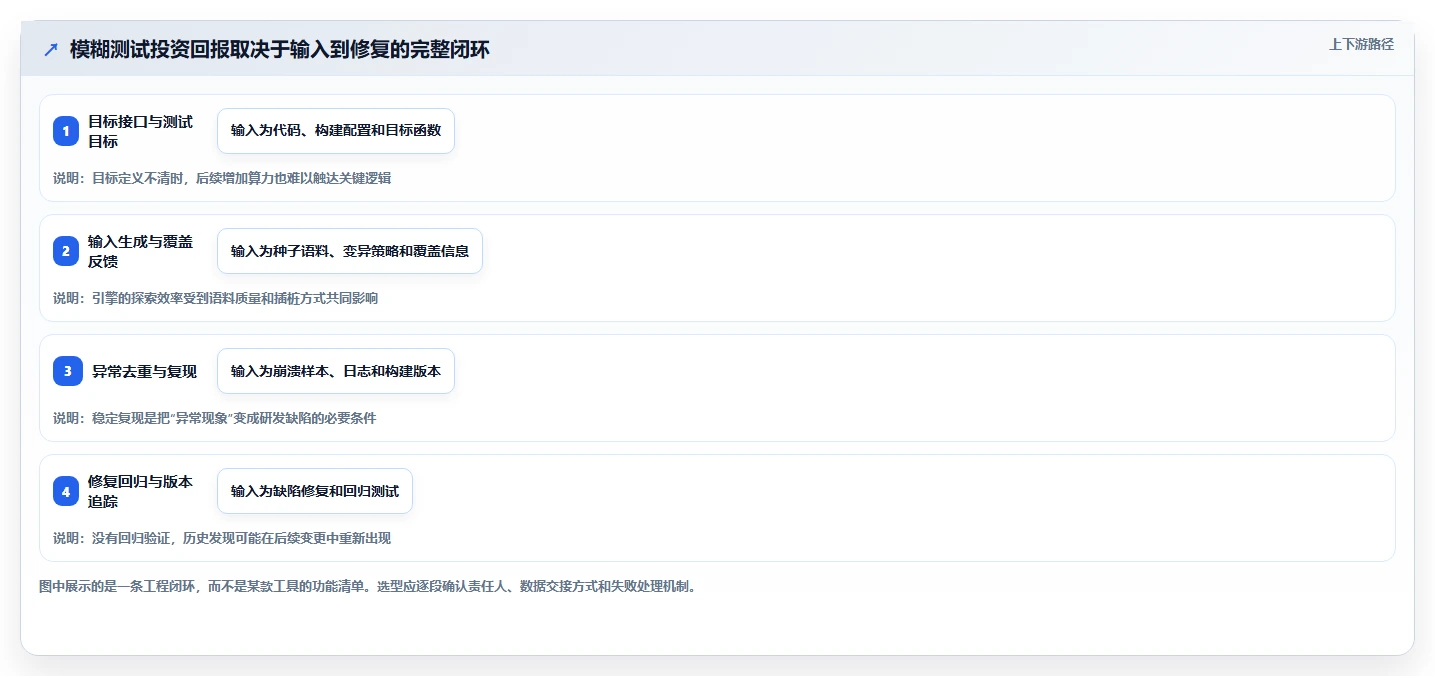Select the step heading 修复回归与版本追踪
Image resolution: width=1435 pixels, height=676 pixels.
point(140,491)
